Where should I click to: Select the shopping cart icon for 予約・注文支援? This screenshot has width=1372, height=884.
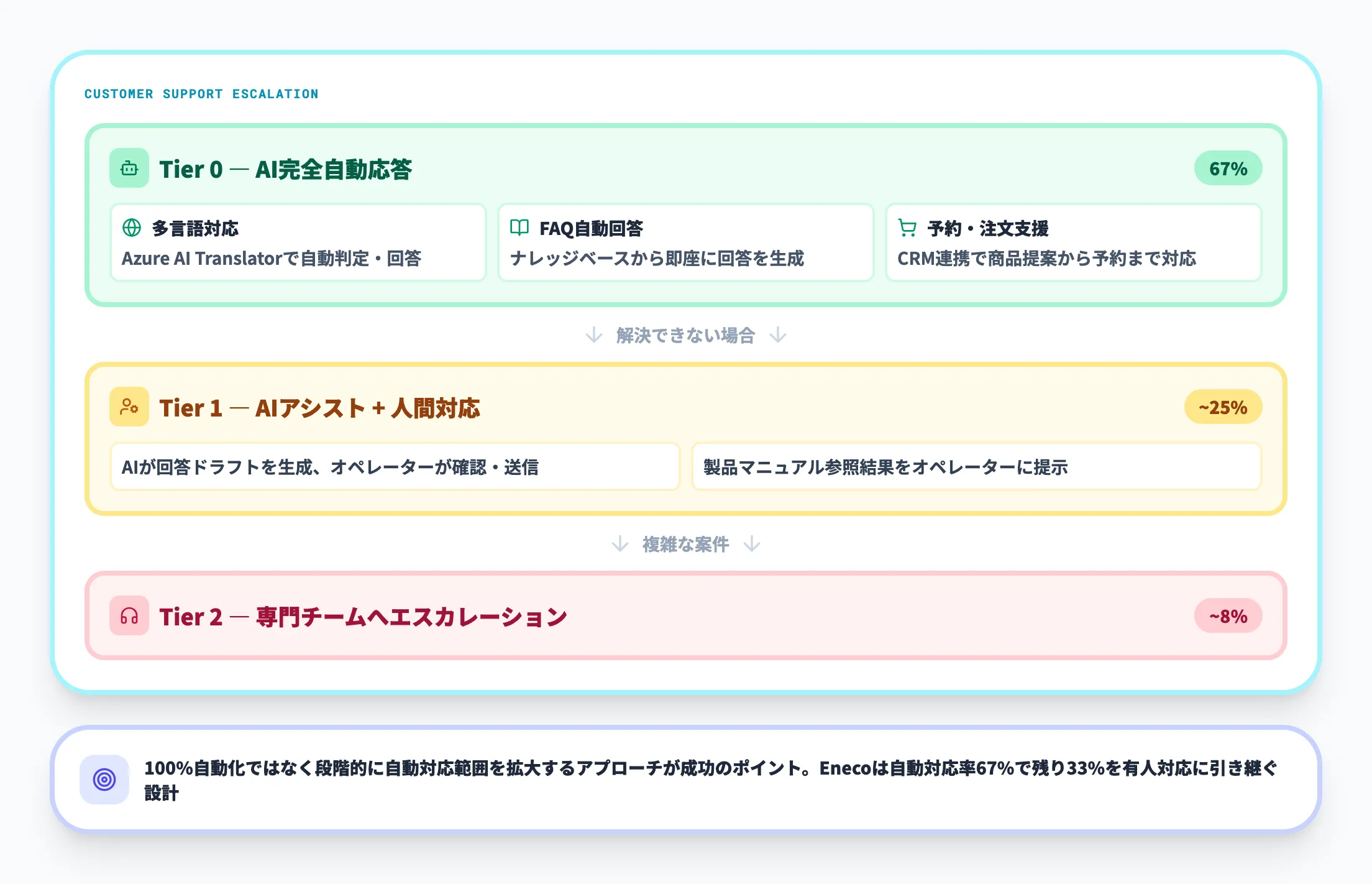pos(908,229)
